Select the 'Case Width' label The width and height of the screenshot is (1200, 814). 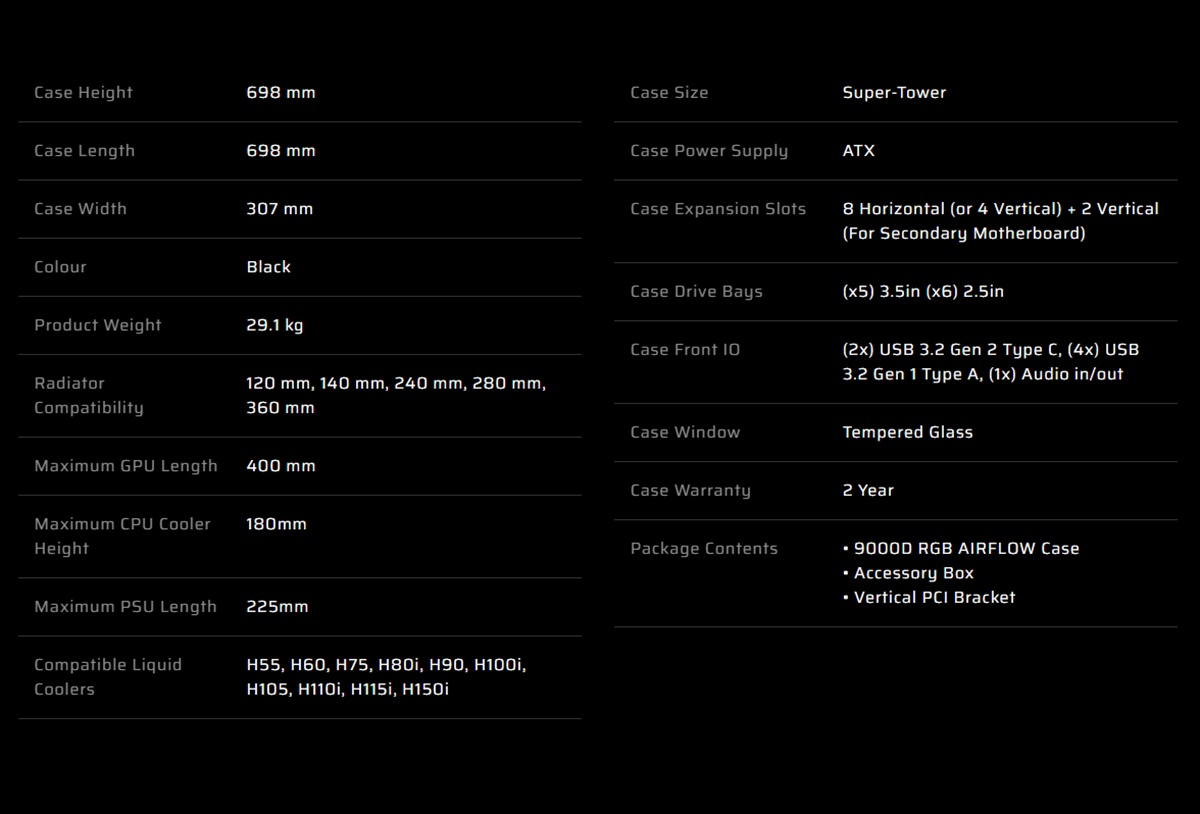click(x=80, y=209)
